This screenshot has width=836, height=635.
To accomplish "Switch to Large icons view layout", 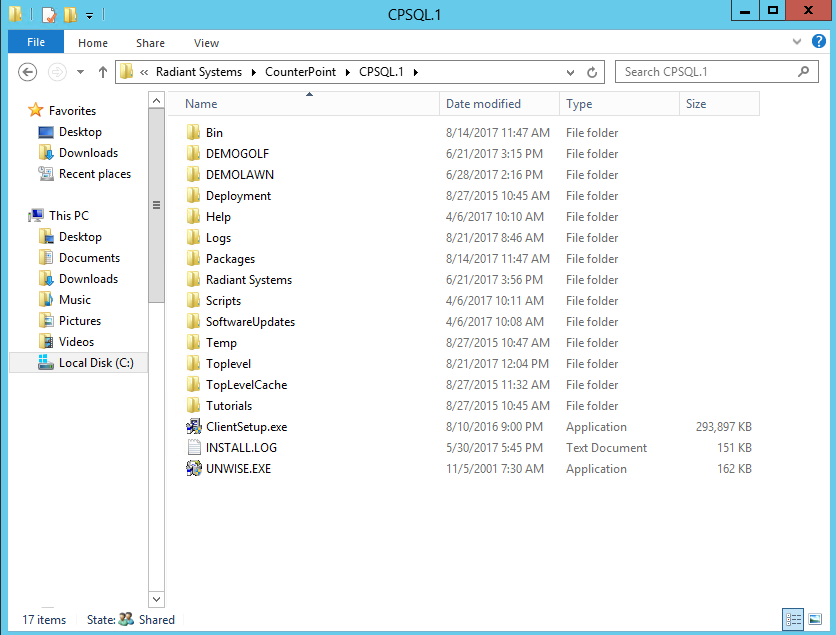I will point(815,619).
